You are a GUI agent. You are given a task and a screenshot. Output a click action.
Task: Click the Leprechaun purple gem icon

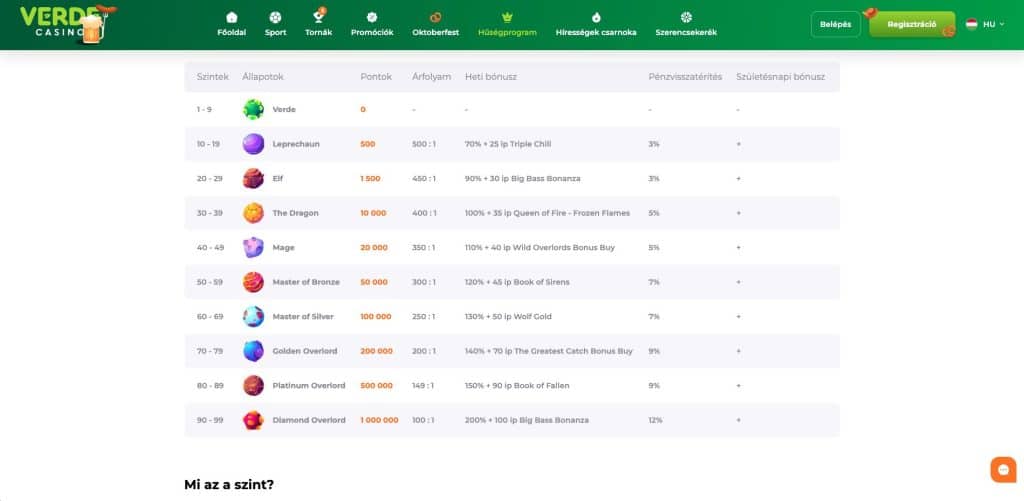253,144
